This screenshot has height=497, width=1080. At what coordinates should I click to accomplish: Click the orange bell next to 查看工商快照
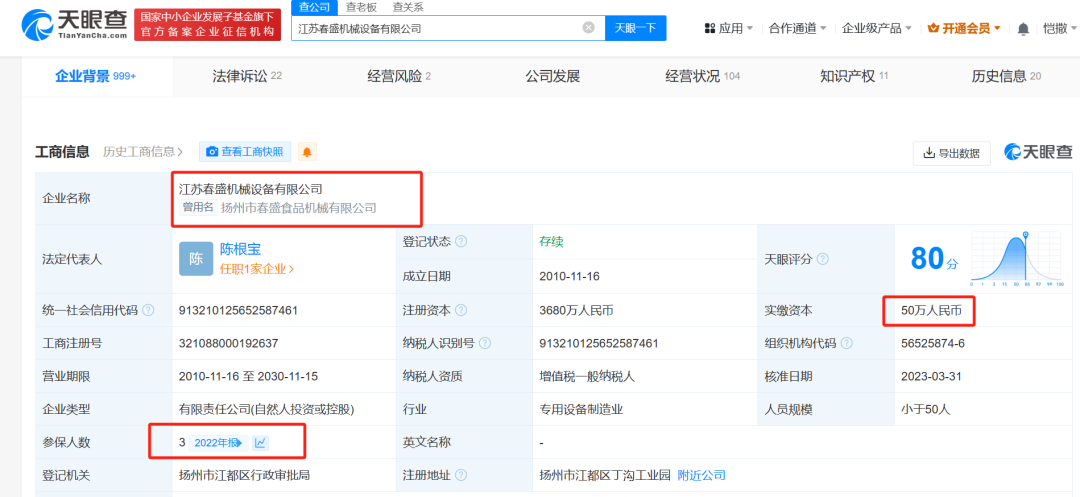point(307,151)
